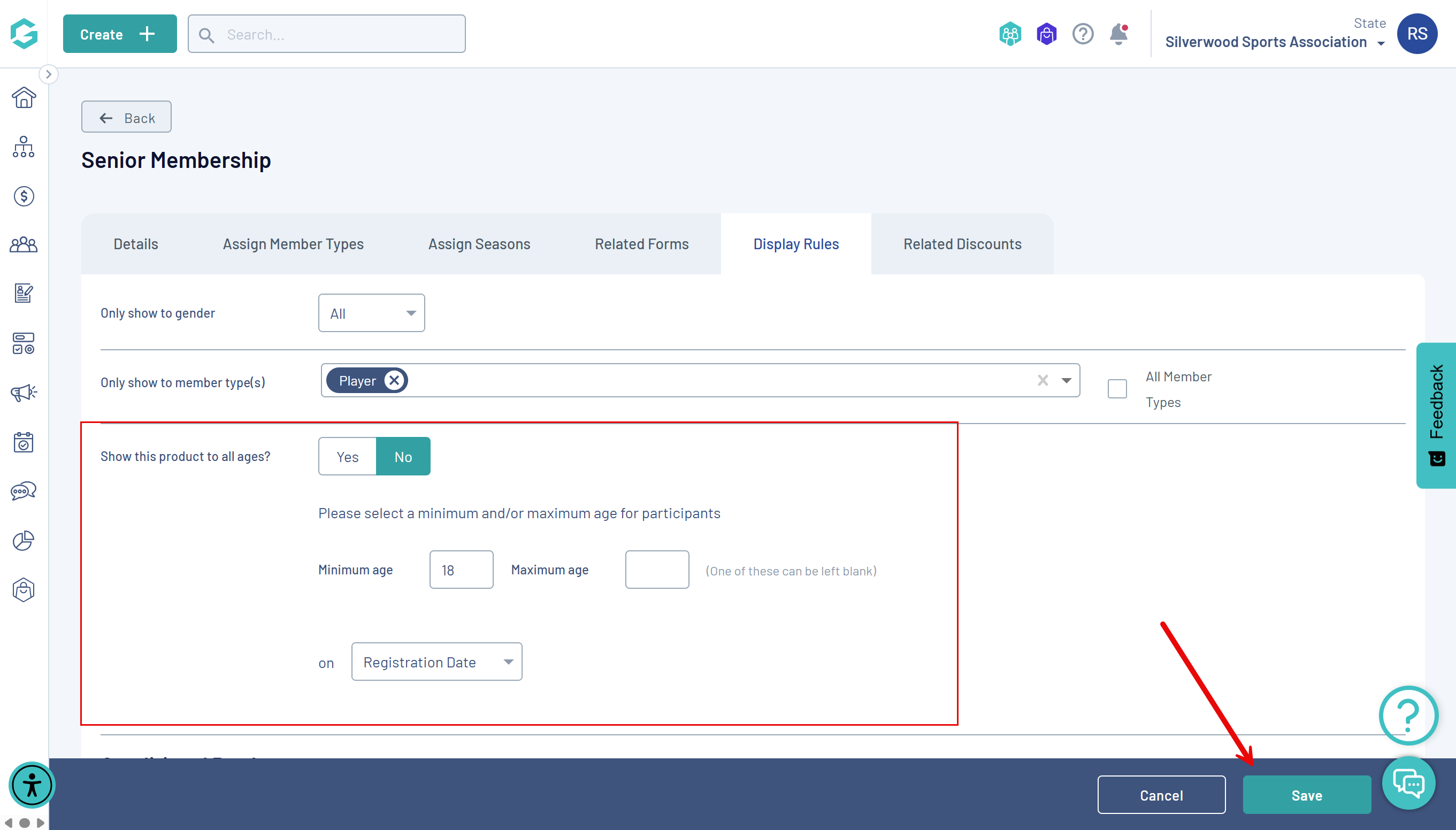Open the Home sidebar icon
Viewport: 1456px width, 830px height.
24,98
